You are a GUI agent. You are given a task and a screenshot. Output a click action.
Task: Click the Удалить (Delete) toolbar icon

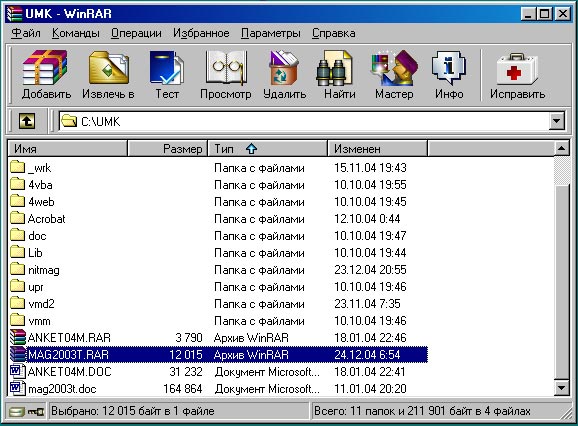pyautogui.click(x=284, y=68)
